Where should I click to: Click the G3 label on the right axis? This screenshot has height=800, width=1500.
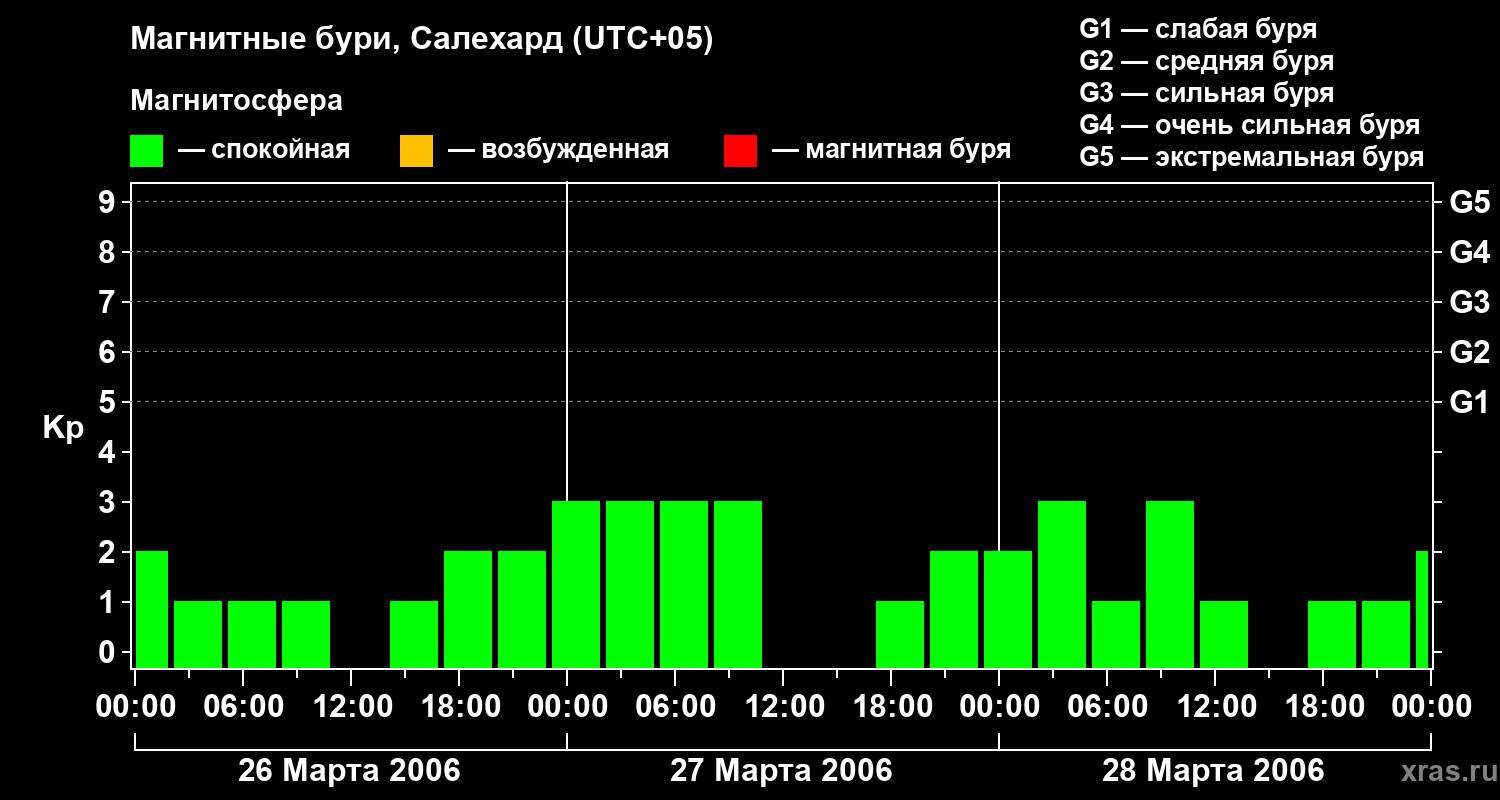tap(1469, 302)
